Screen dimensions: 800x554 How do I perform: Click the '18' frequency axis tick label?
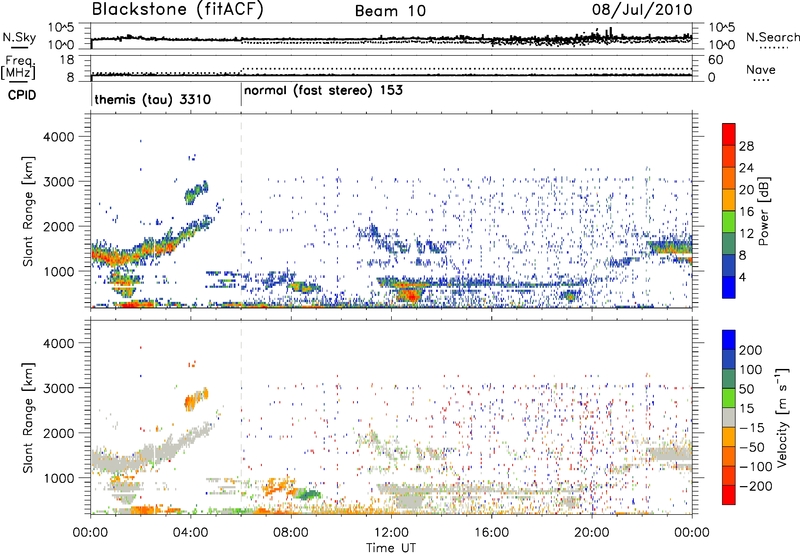[67, 60]
